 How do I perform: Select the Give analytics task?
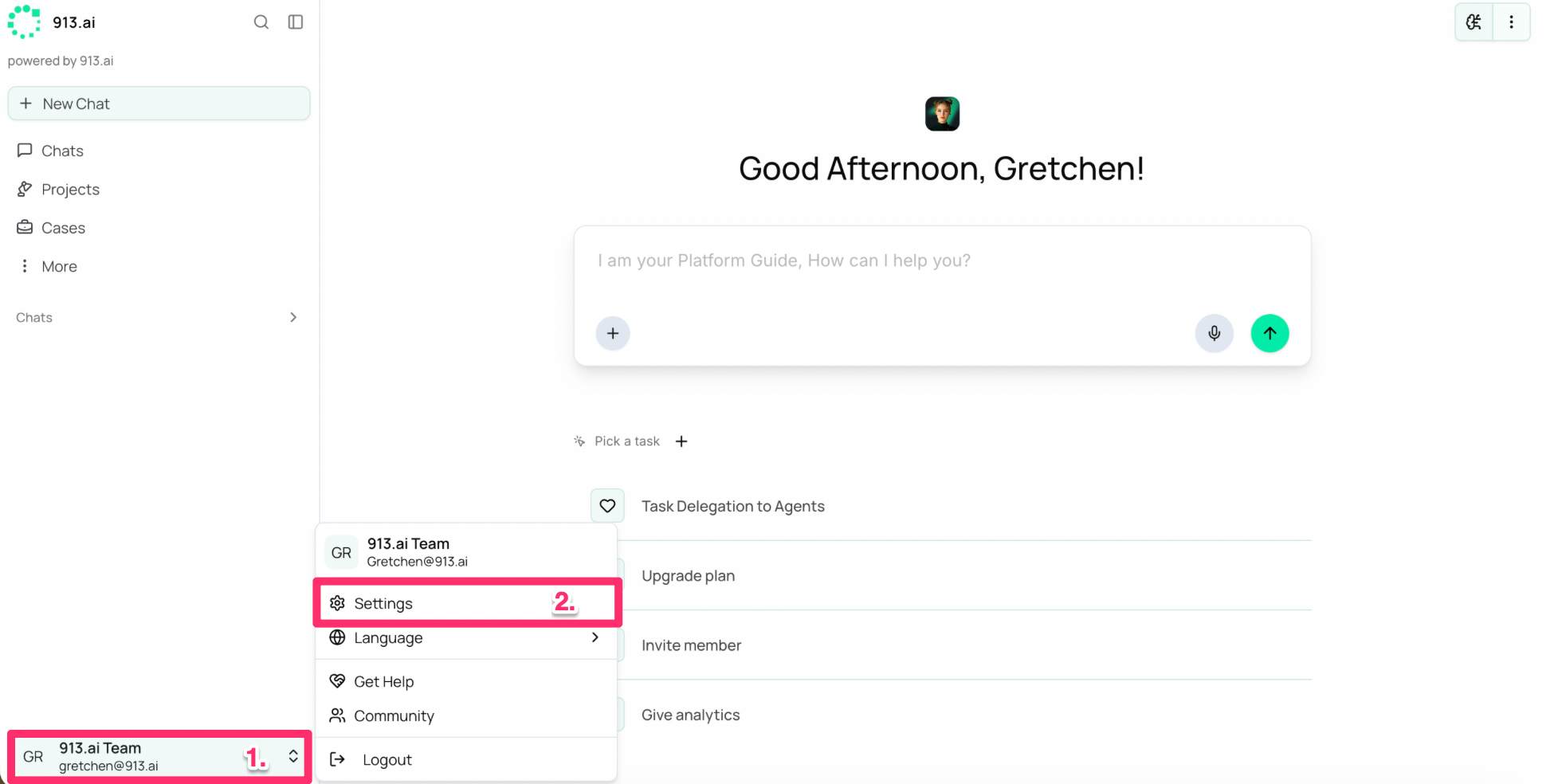pos(691,715)
